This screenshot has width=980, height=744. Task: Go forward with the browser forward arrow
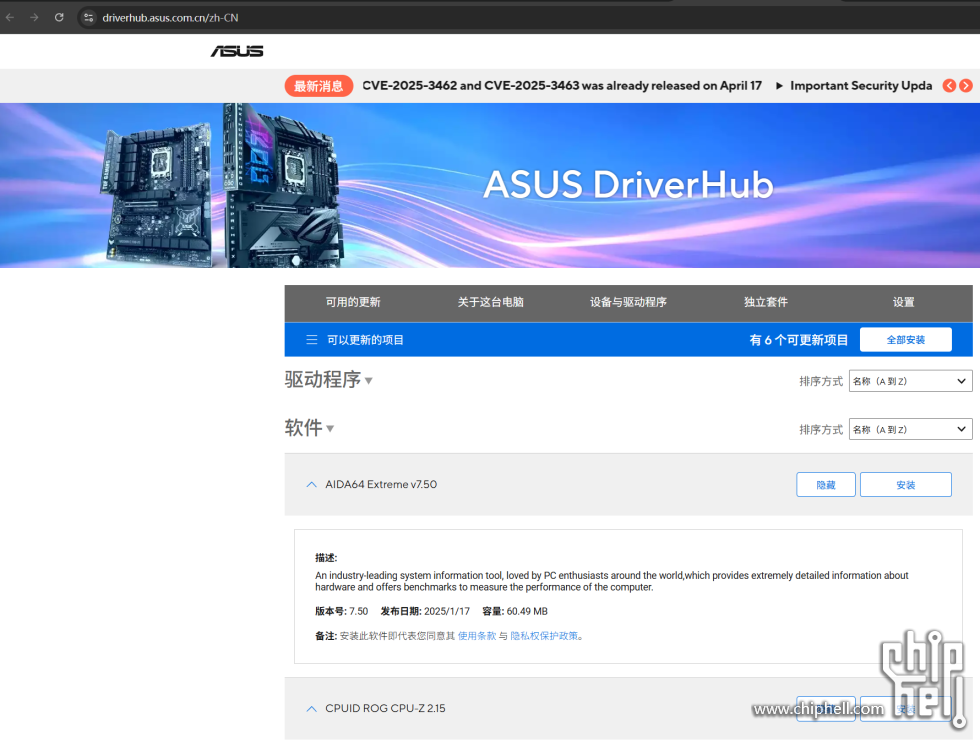pos(34,18)
